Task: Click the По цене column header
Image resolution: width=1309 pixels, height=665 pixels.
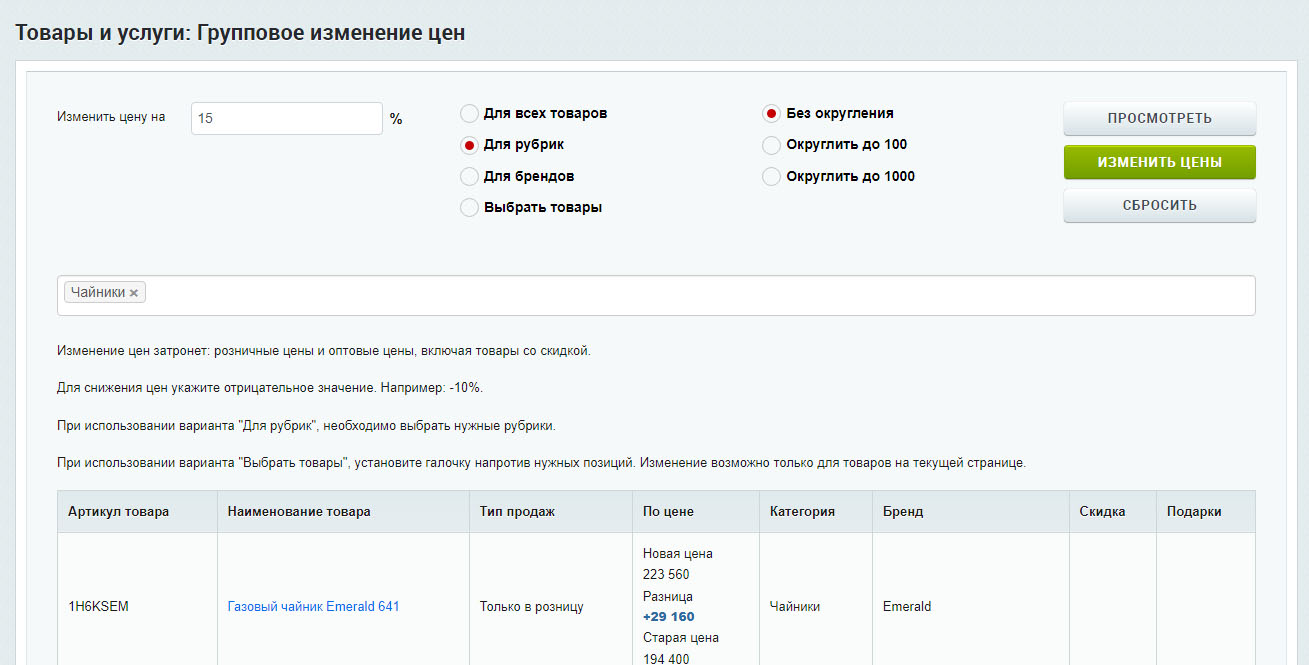Action: 668,511
